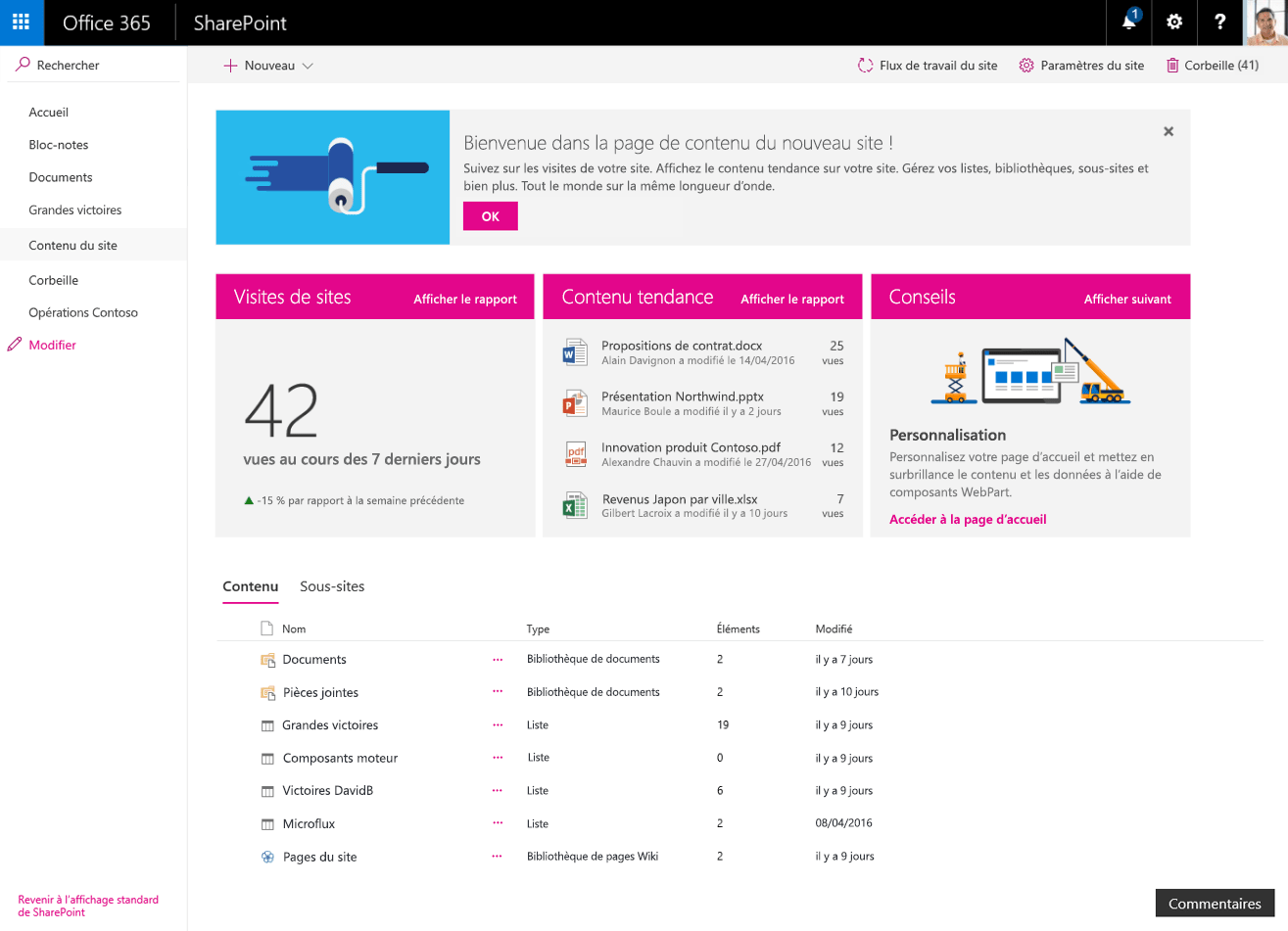Click the Excel icon for Revenus Japon par ville.xlsx

pos(575,506)
